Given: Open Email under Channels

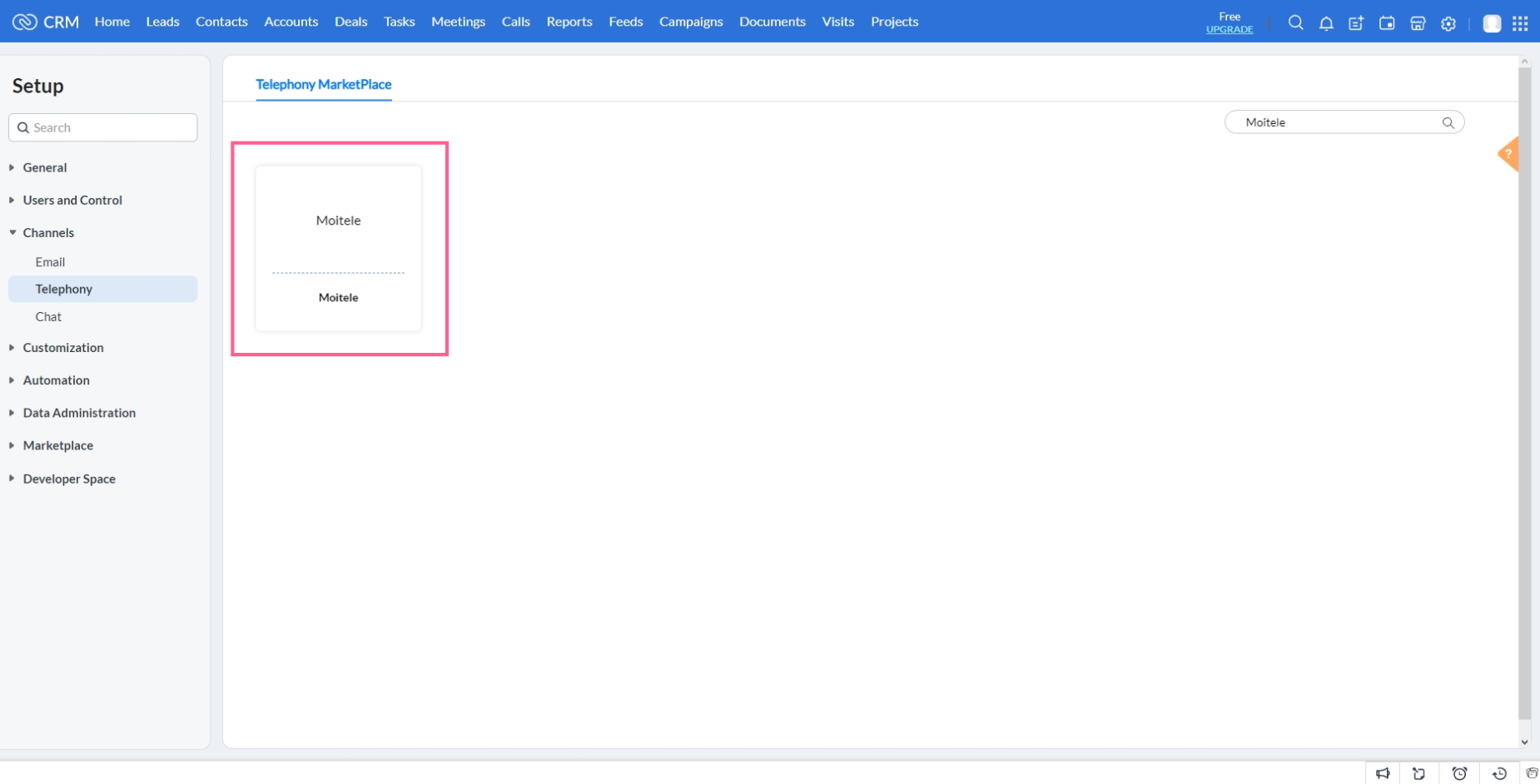Looking at the screenshot, I should (50, 262).
